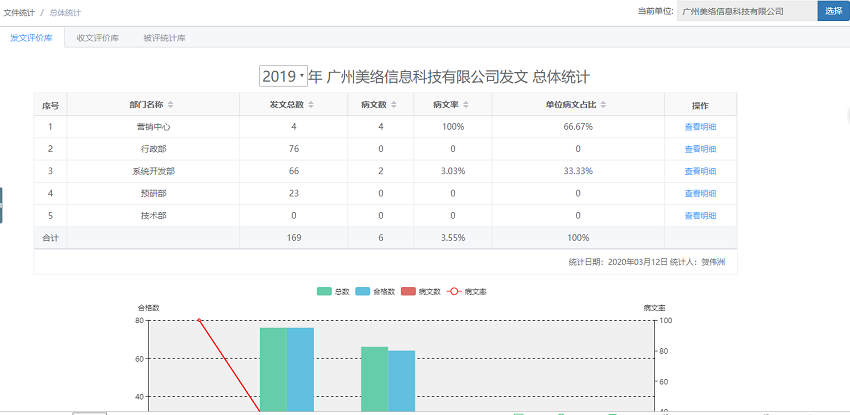Click 文件统计 breadcrumb link
This screenshot has width=850, height=415.
point(19,12)
